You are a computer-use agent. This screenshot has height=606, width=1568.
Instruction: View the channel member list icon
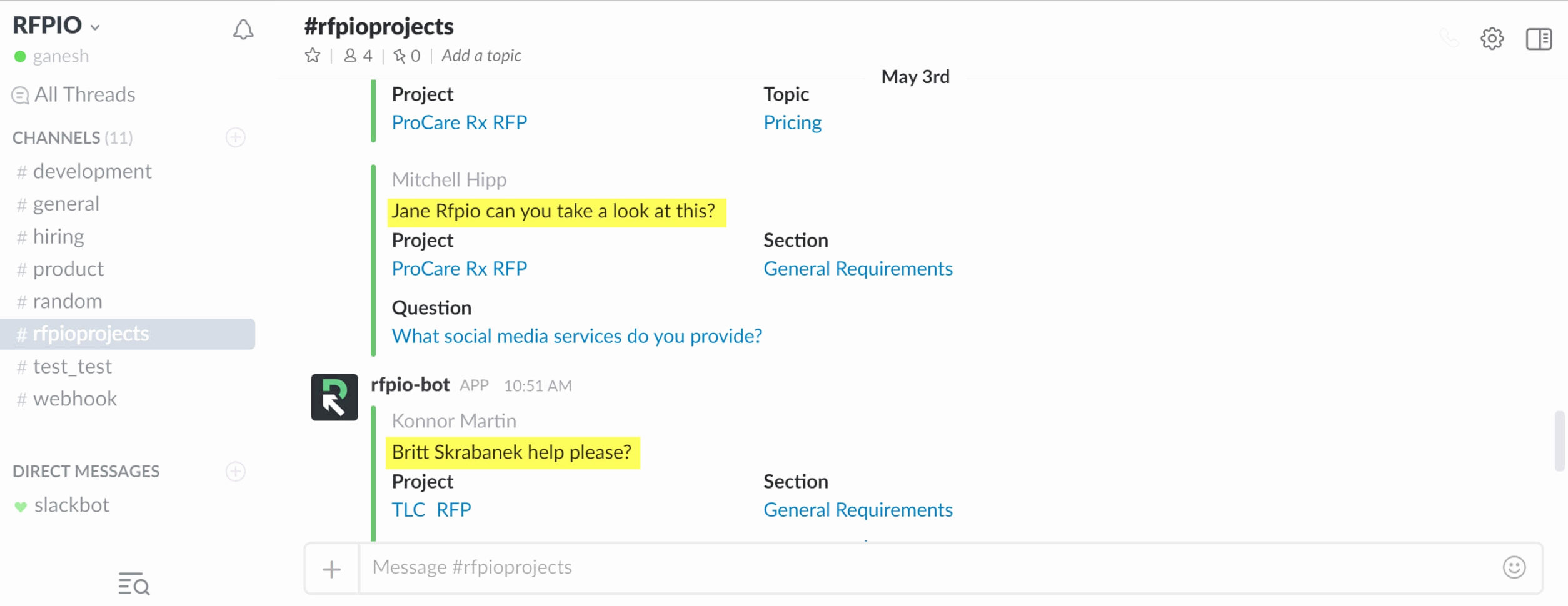coord(358,56)
